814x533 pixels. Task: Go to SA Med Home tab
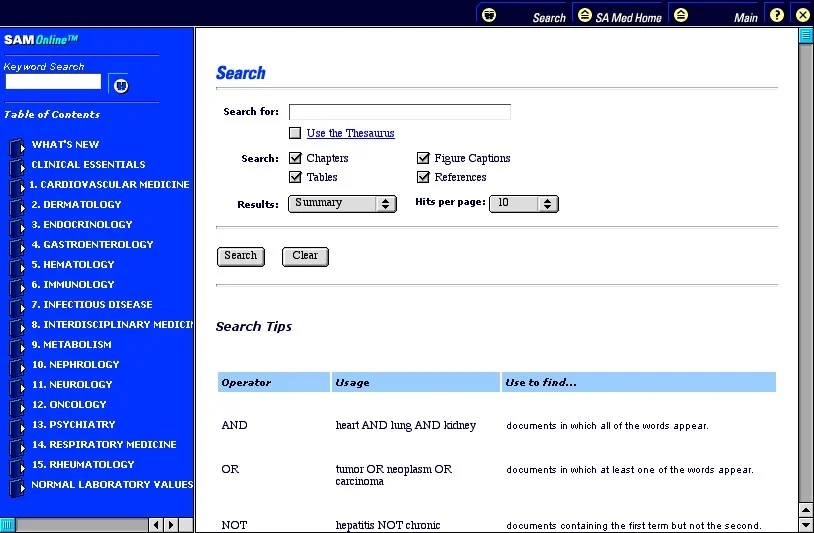coord(628,18)
